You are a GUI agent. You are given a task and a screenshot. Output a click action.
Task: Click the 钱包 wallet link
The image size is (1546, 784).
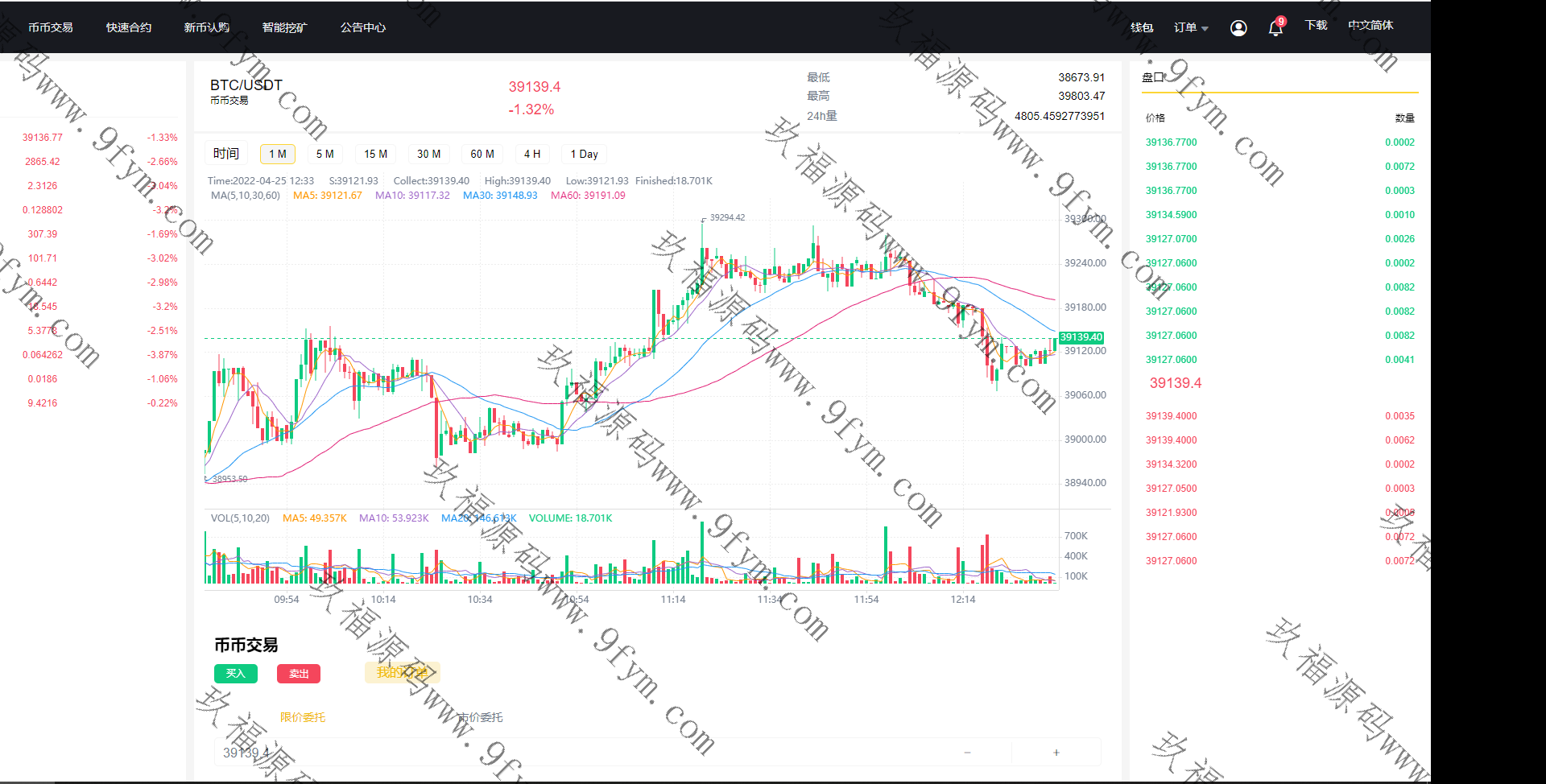[x=1142, y=27]
